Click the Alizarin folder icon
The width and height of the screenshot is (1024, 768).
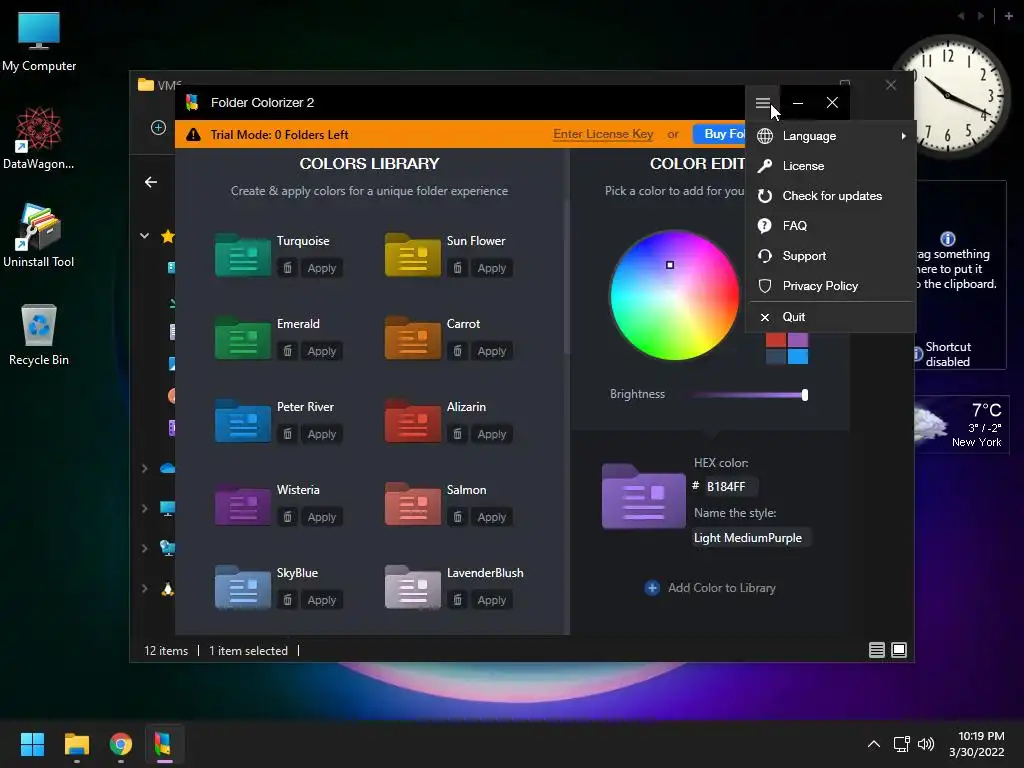click(x=413, y=421)
